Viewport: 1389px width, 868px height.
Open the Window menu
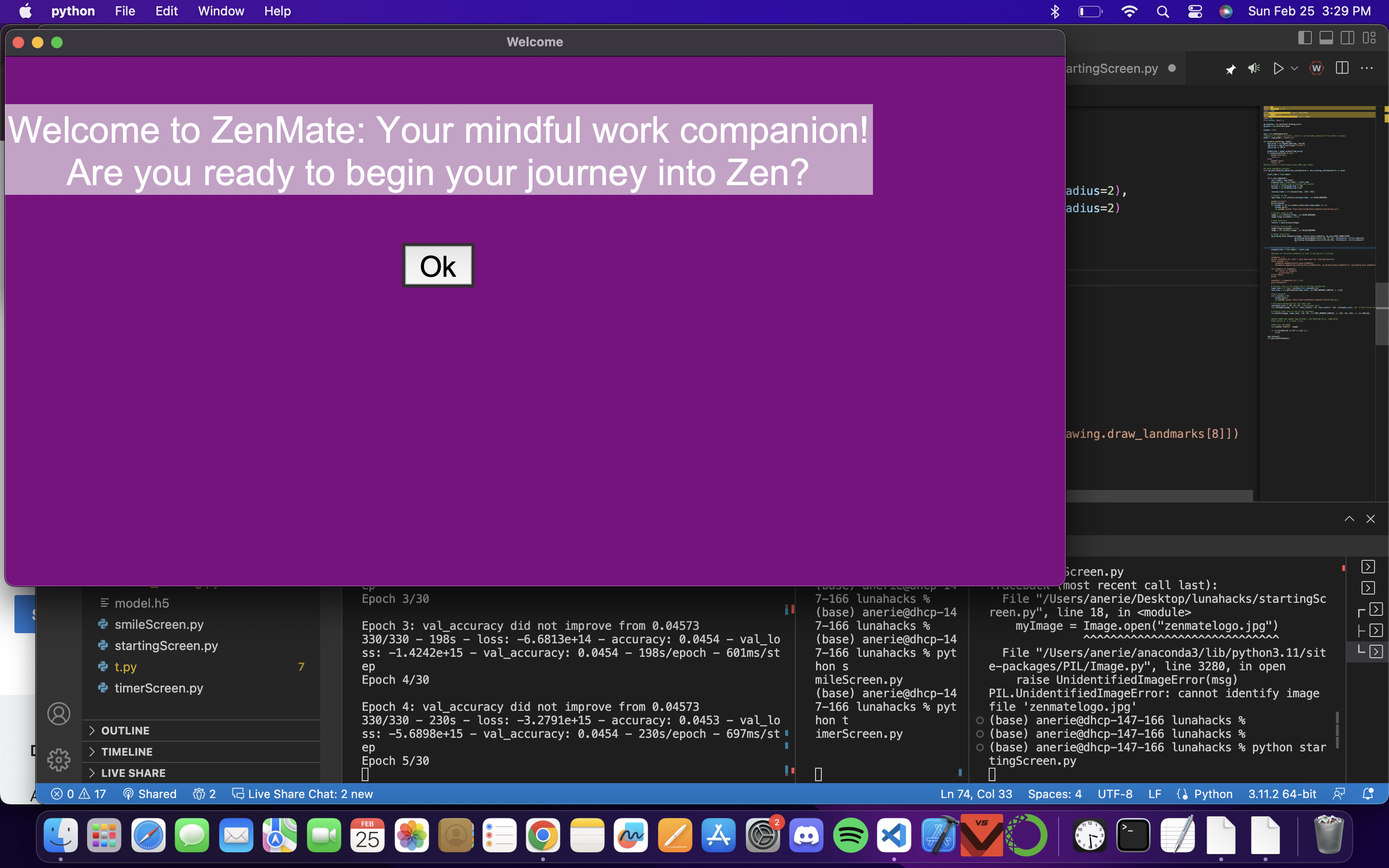click(220, 11)
